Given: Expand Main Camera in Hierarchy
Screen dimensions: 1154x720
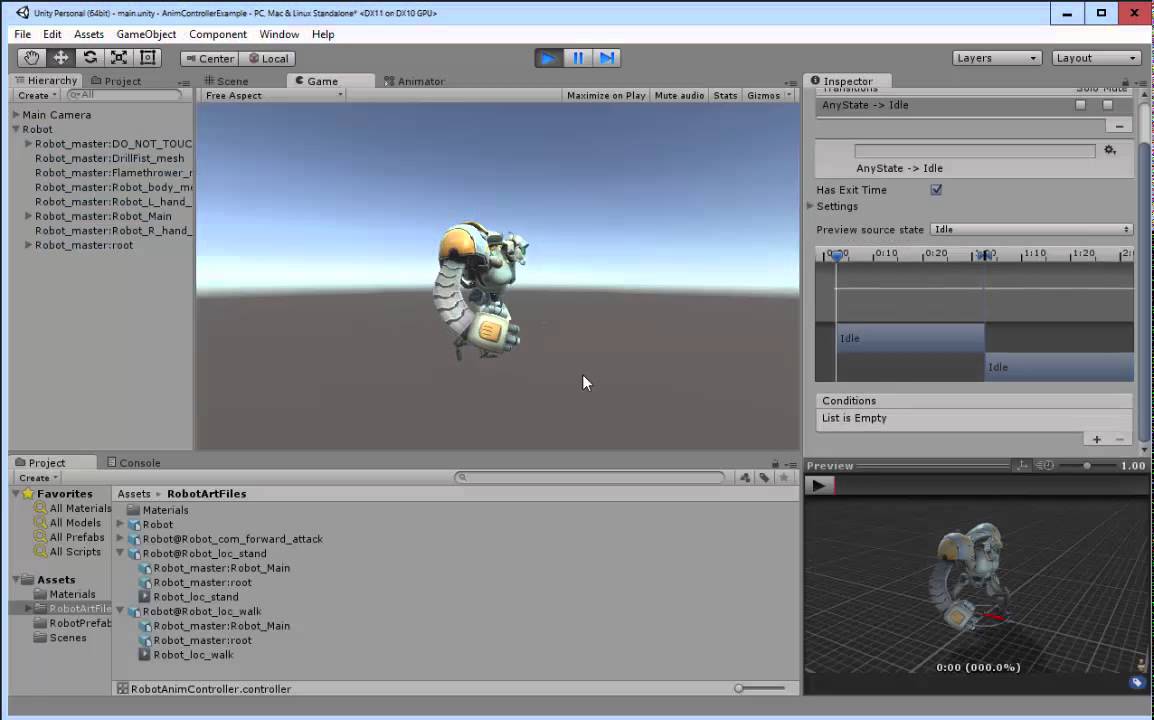Looking at the screenshot, I should pos(16,115).
